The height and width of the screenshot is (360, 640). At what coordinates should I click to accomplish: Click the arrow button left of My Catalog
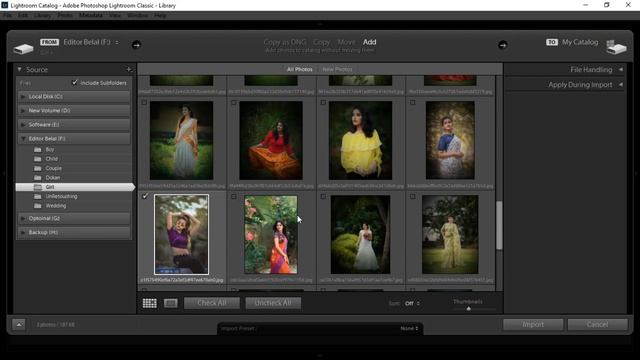(x=502, y=45)
